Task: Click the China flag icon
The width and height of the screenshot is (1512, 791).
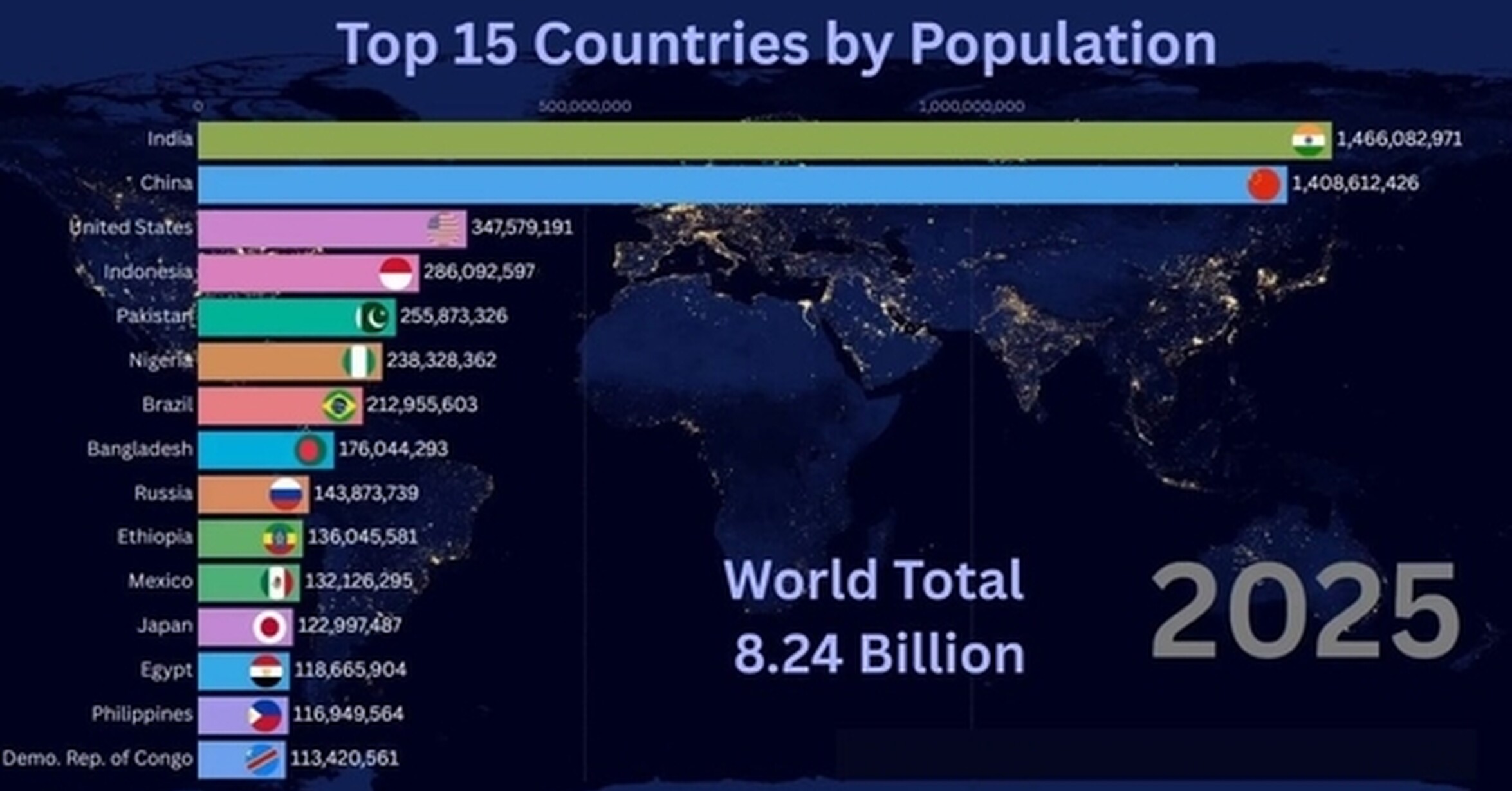Action: pos(1264,185)
